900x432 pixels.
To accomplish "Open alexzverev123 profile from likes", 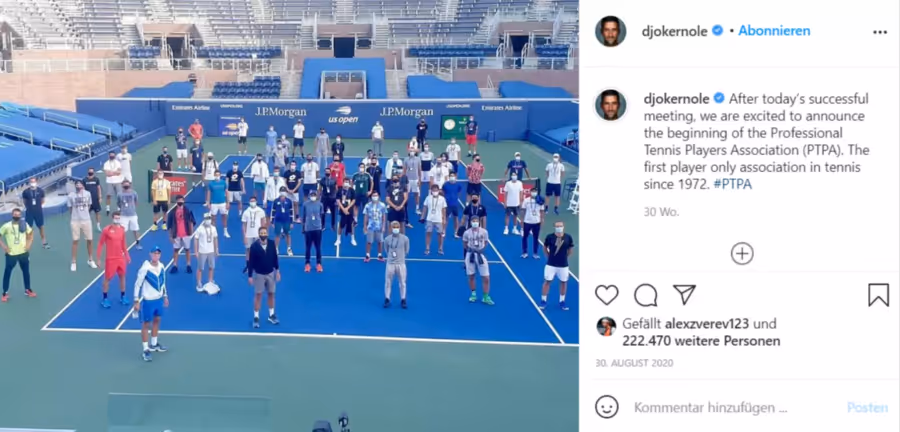I will pos(707,324).
